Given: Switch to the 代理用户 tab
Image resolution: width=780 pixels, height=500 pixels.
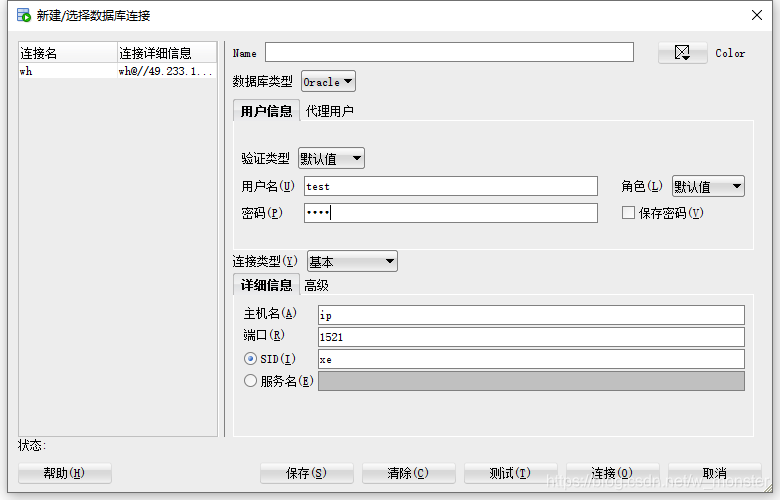Looking at the screenshot, I should (329, 111).
